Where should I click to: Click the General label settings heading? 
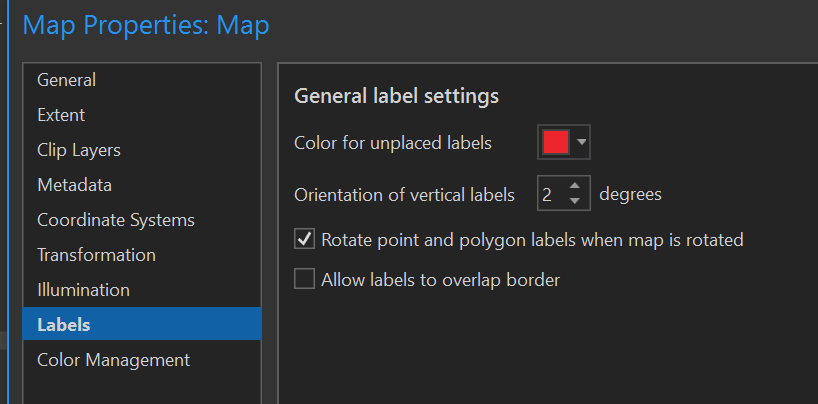tap(396, 97)
